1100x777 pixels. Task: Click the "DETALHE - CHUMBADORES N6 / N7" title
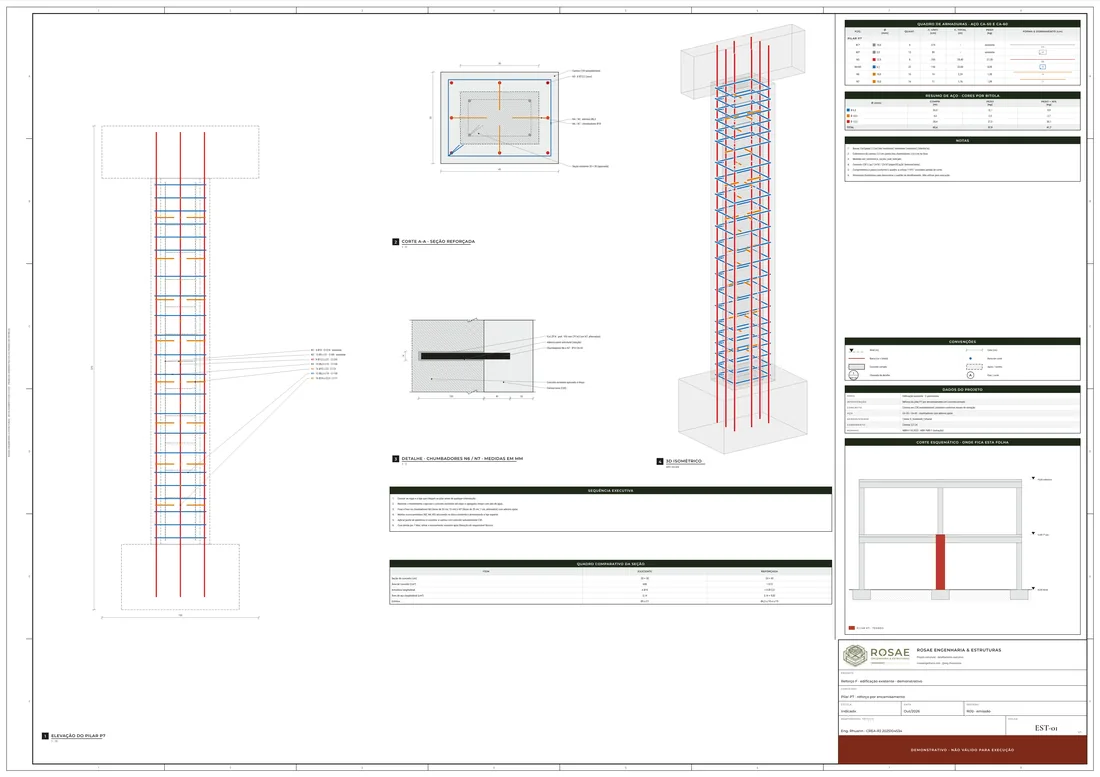(x=462, y=459)
